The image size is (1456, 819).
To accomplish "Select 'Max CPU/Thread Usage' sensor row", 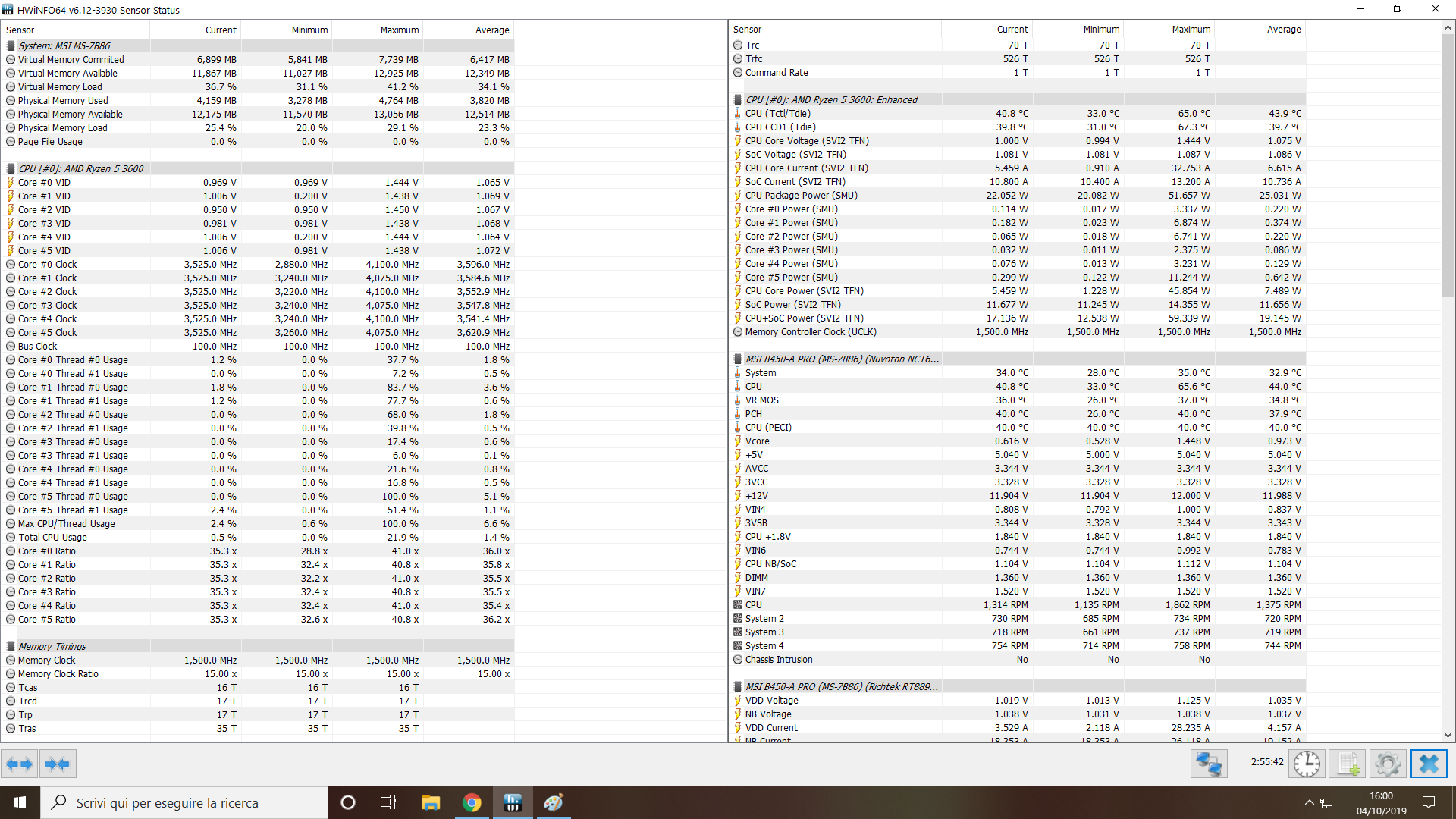I will (x=258, y=524).
